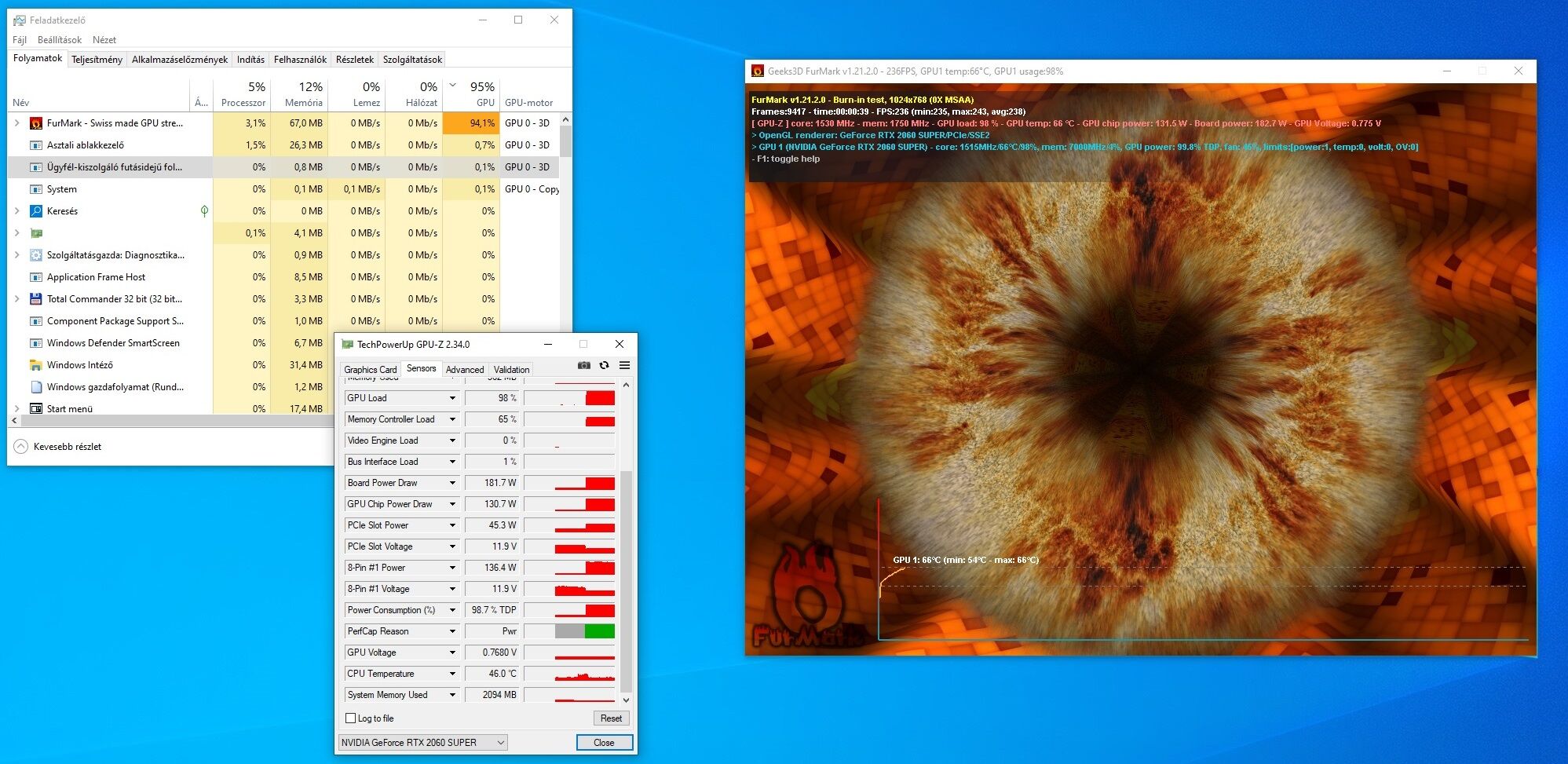
Task: Sort by the Processzor column header
Action: pos(242,93)
